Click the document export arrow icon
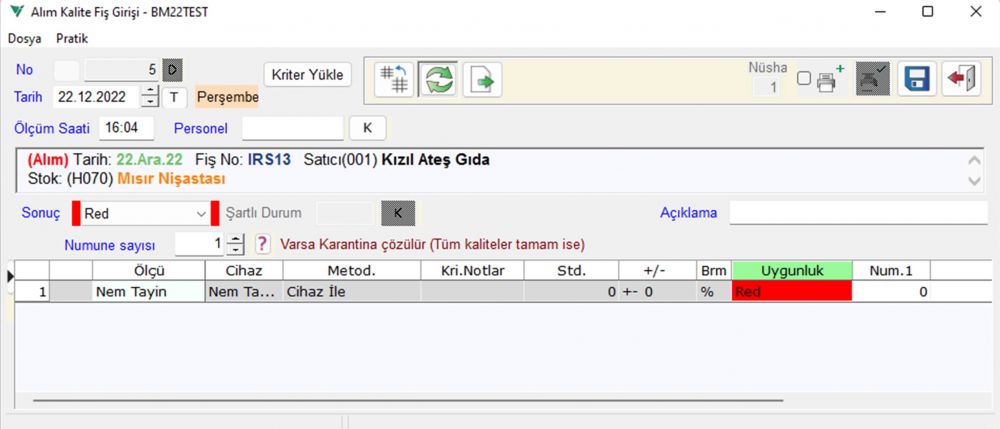The image size is (1000, 429). 482,80
